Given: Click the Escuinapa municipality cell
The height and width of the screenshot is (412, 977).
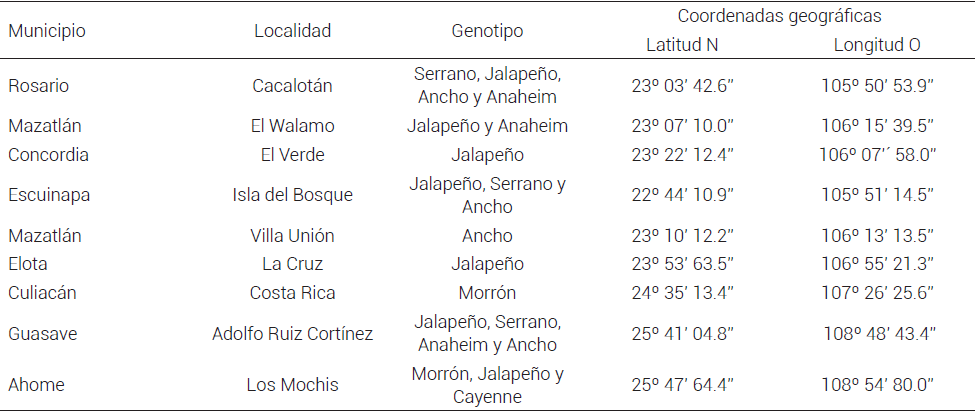Looking at the screenshot, I should [x=49, y=195].
